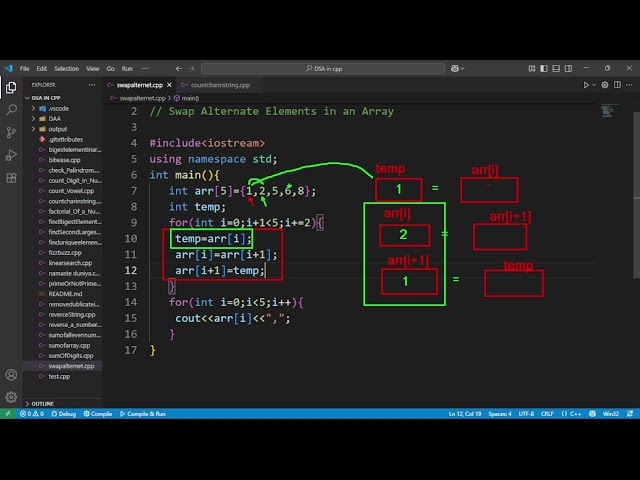This screenshot has height=480, width=640.
Task: Open the Accounts menu icon
Action: click(11, 375)
